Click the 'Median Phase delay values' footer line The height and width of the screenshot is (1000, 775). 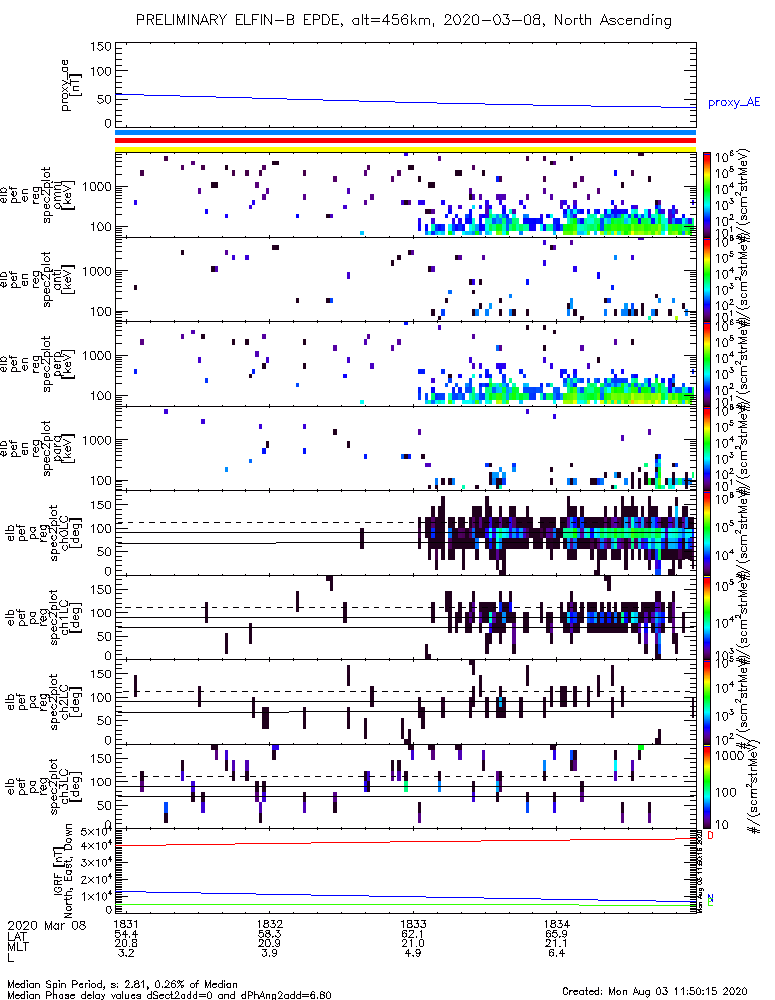169,994
